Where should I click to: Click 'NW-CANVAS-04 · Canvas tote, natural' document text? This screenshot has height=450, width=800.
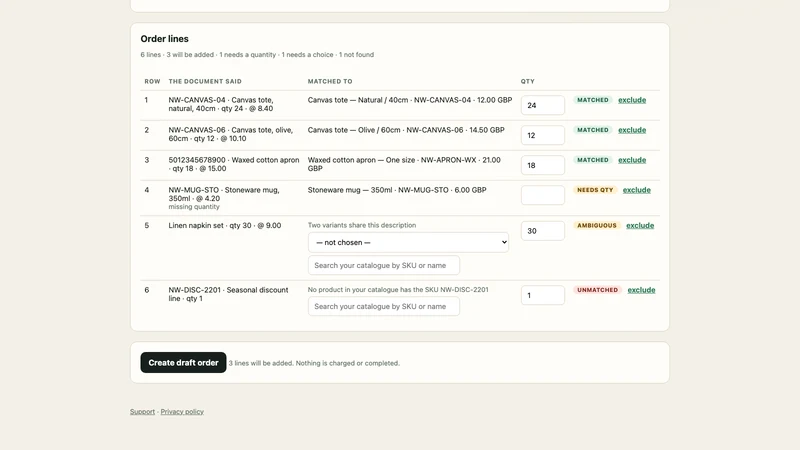point(221,104)
